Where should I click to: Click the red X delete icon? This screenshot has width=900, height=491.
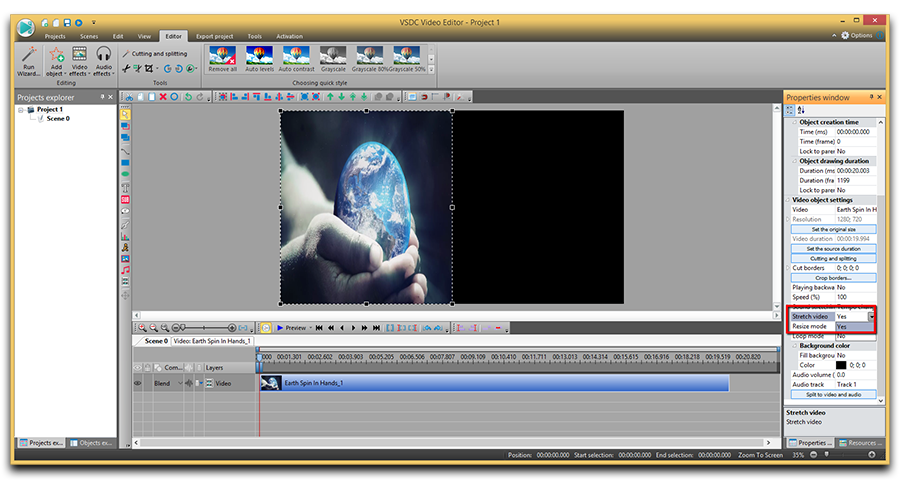[163, 97]
